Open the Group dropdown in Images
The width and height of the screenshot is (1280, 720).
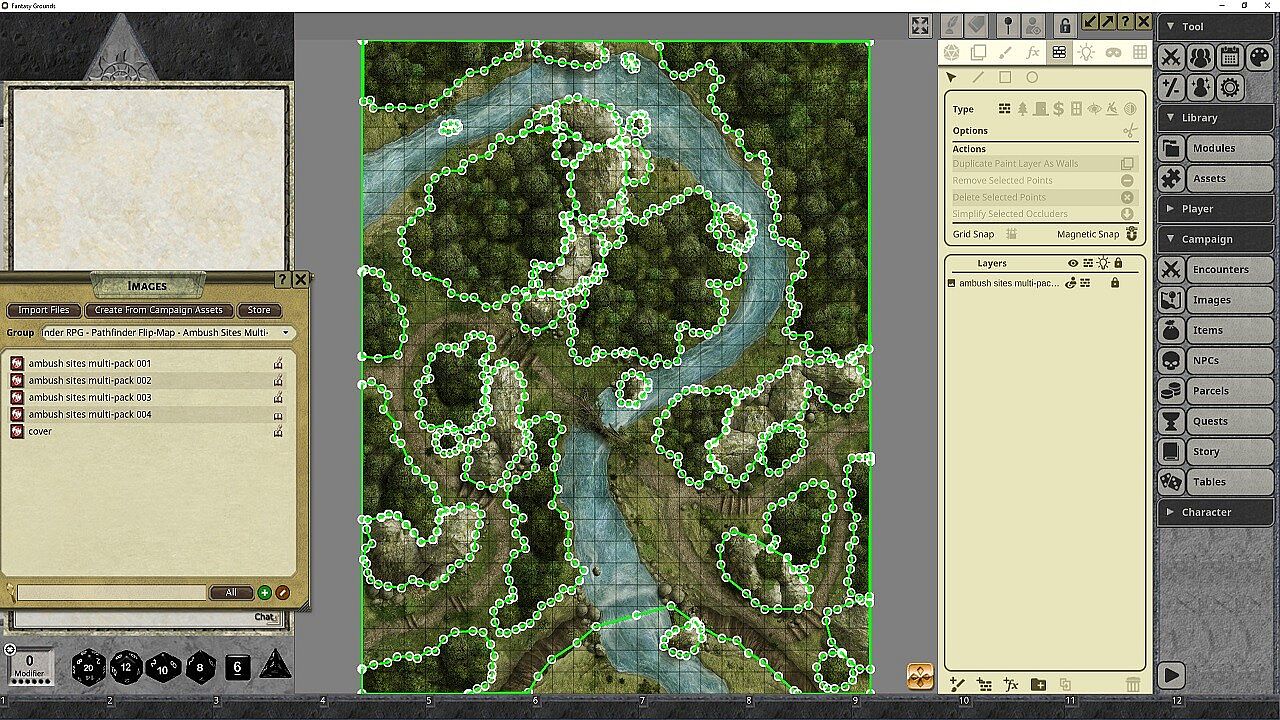pos(285,333)
